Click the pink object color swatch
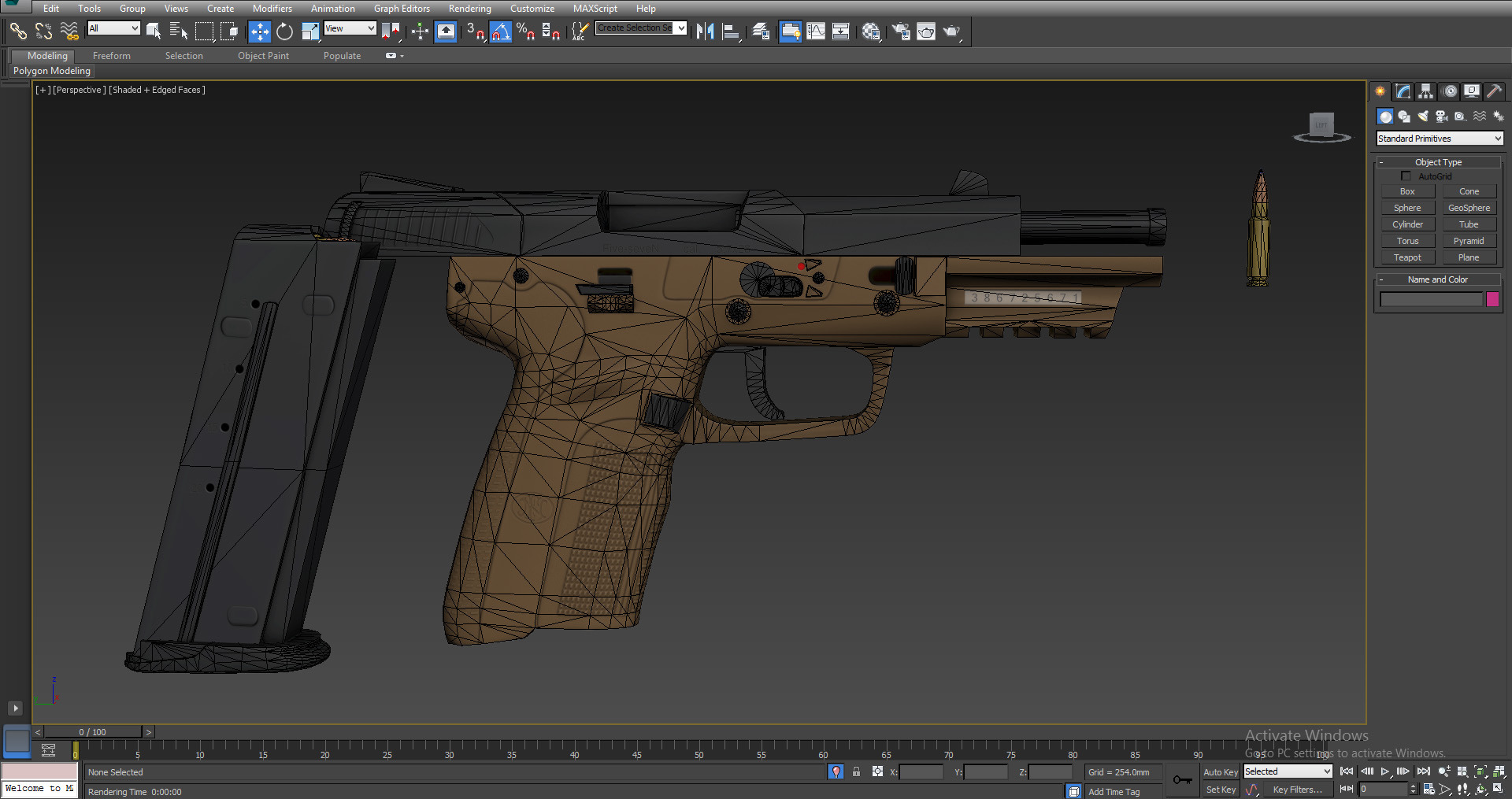The image size is (1512, 799). click(x=1492, y=299)
